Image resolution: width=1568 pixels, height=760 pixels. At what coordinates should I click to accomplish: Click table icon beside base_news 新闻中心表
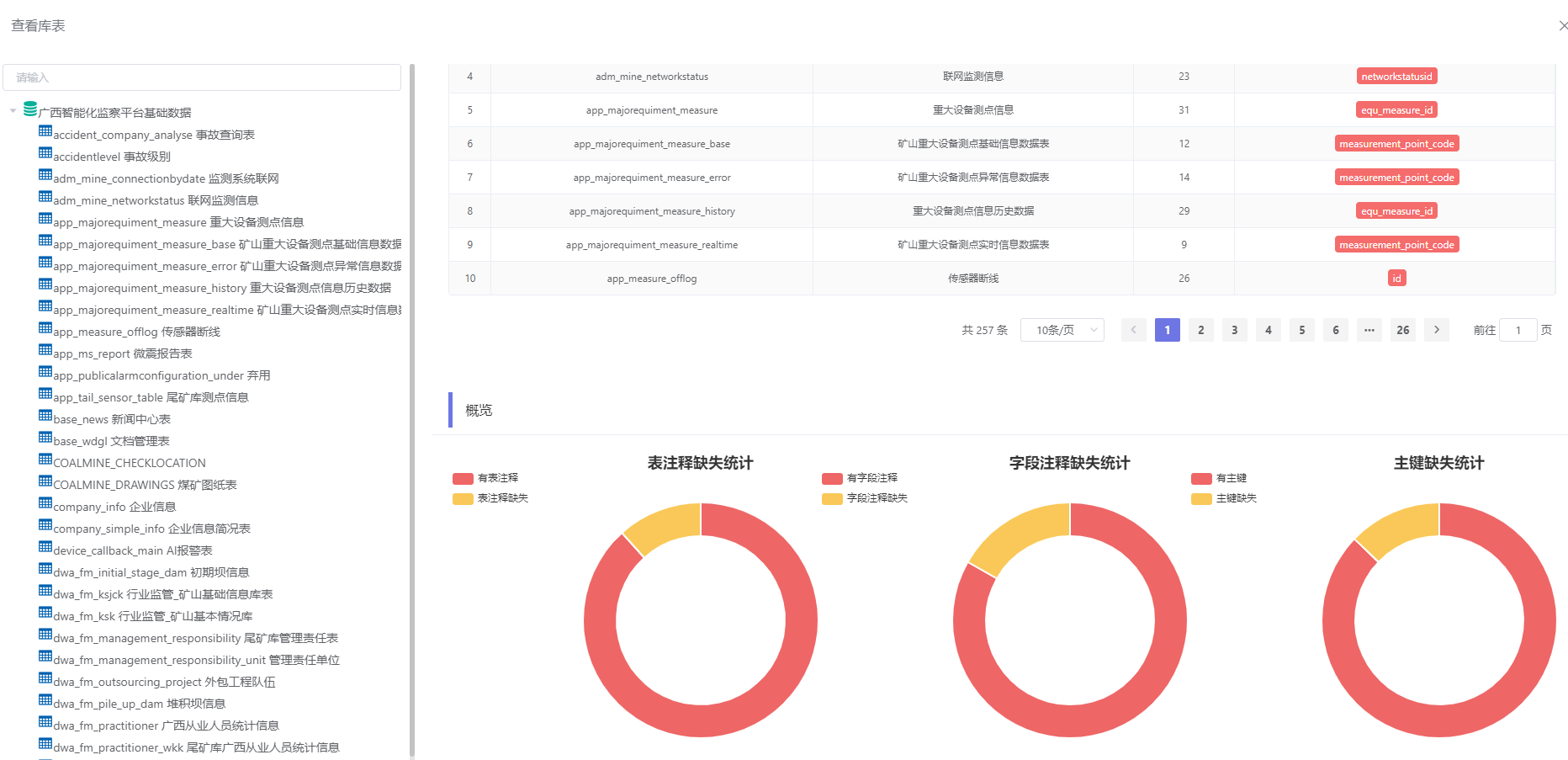click(x=45, y=416)
